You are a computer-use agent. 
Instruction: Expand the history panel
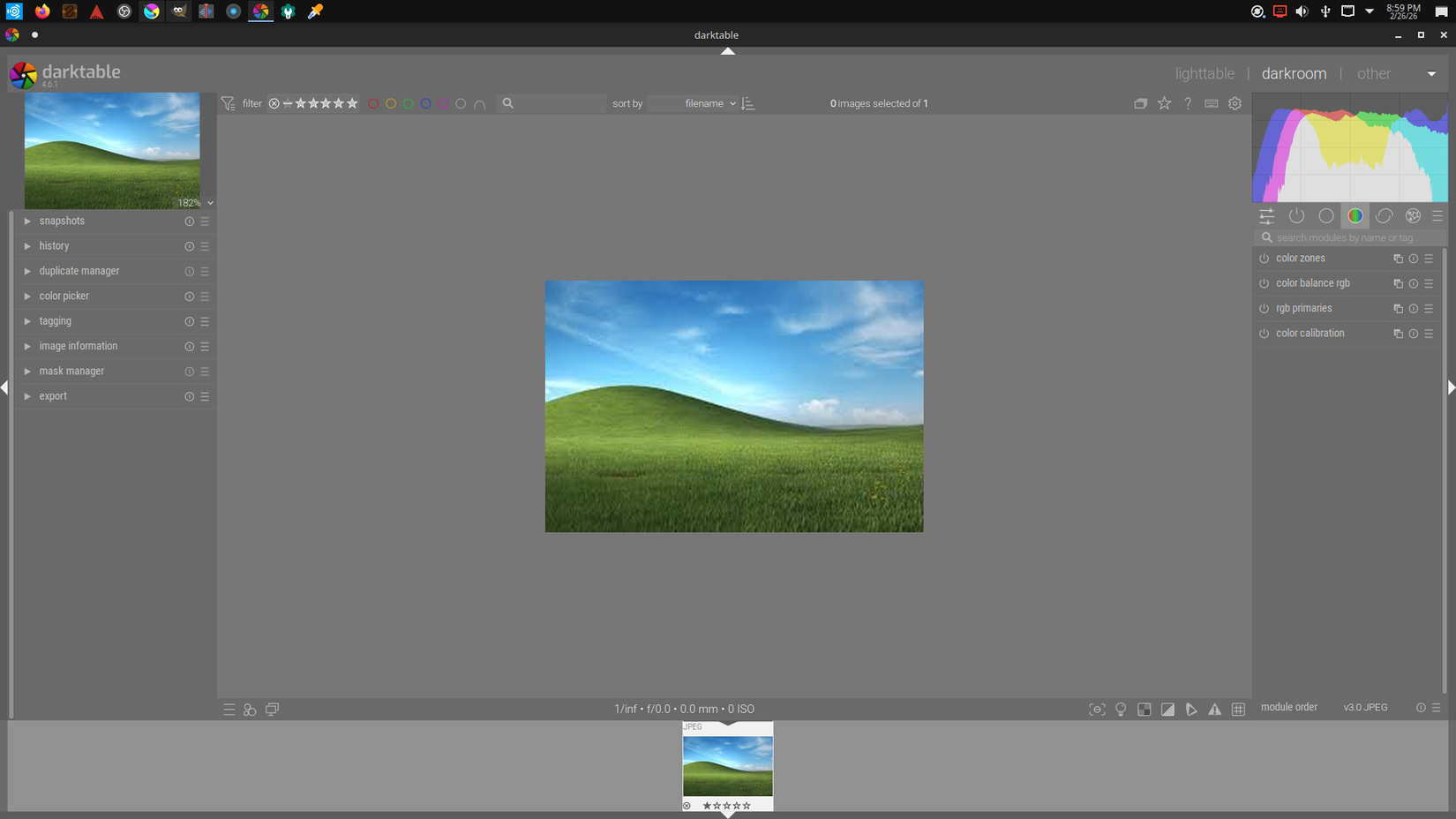[x=54, y=245]
